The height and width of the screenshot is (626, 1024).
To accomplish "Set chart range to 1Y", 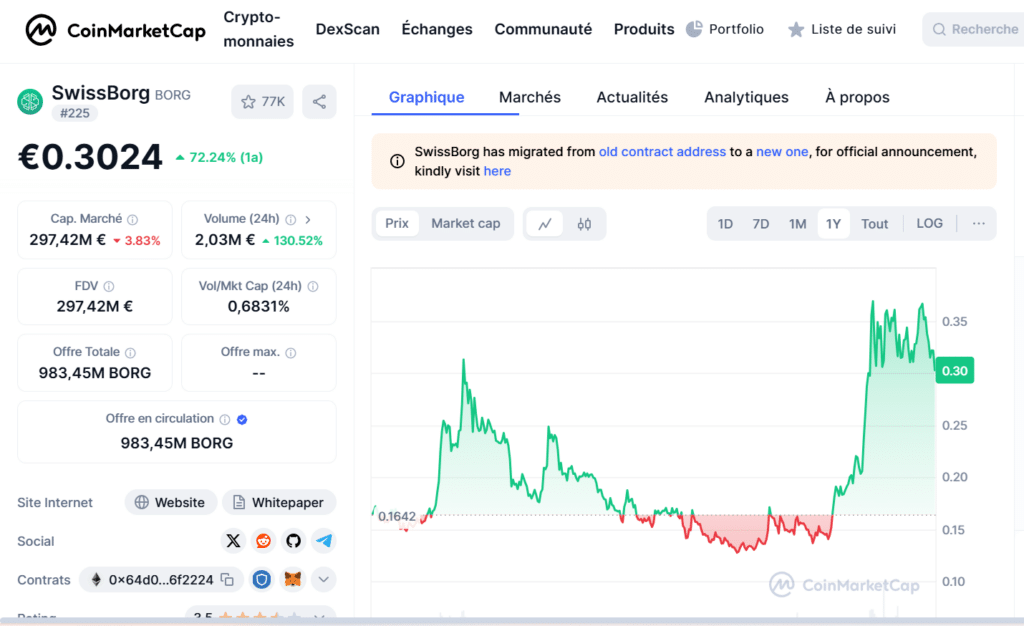I will (833, 224).
